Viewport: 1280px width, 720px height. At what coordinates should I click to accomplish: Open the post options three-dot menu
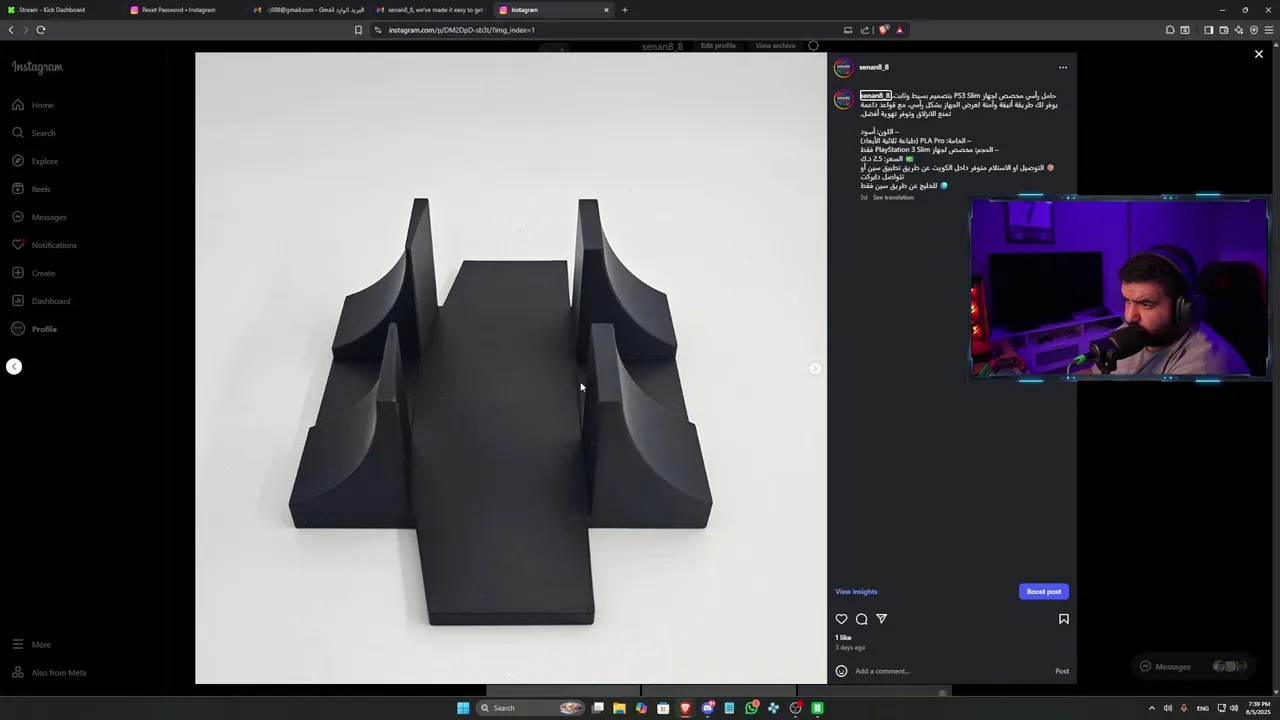1063,68
